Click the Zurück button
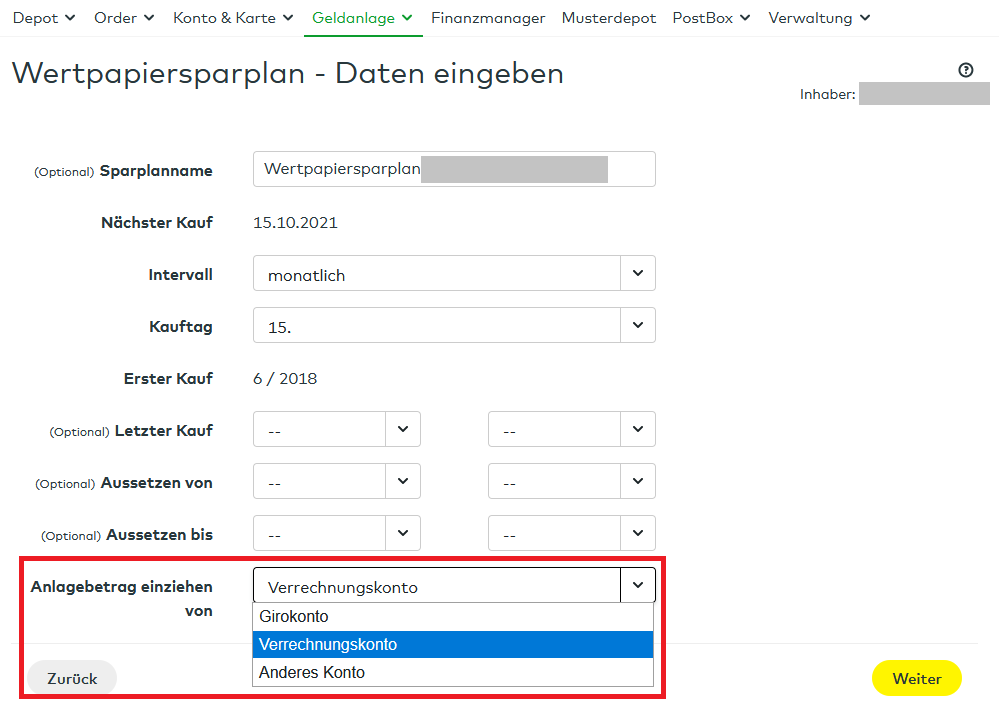The width and height of the screenshot is (999, 717). (x=71, y=678)
